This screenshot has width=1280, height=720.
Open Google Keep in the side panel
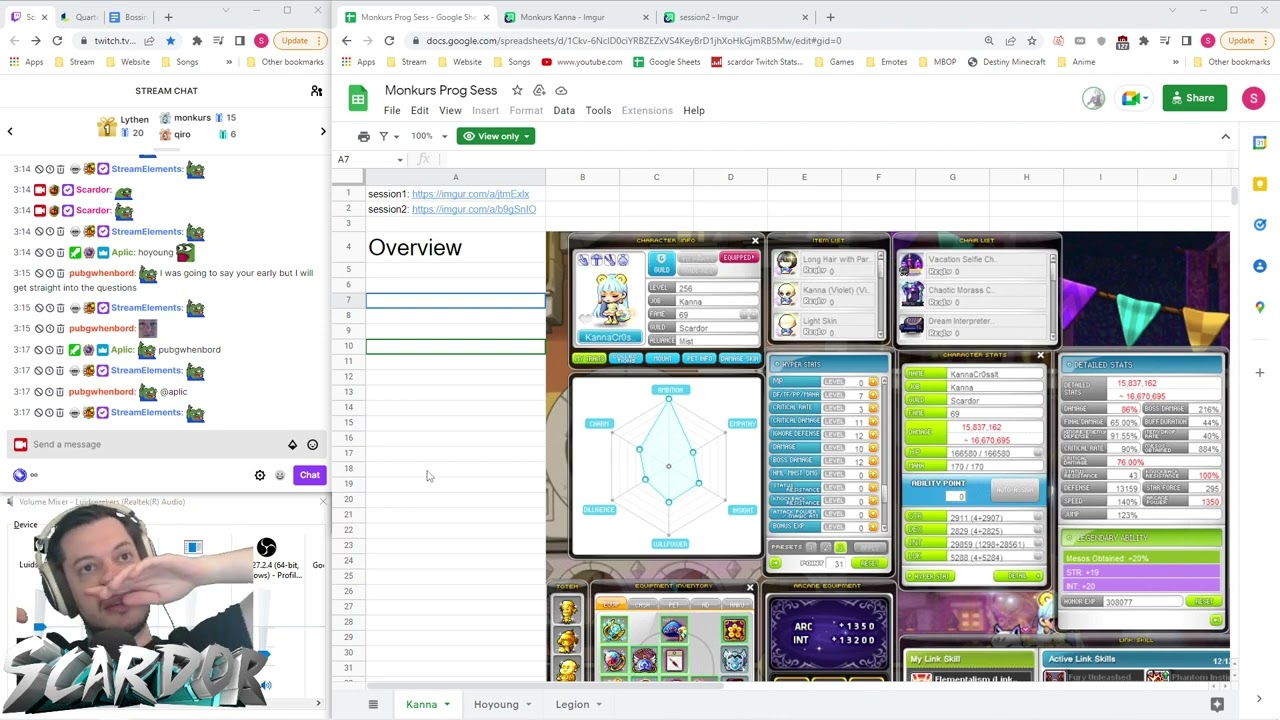(1260, 184)
